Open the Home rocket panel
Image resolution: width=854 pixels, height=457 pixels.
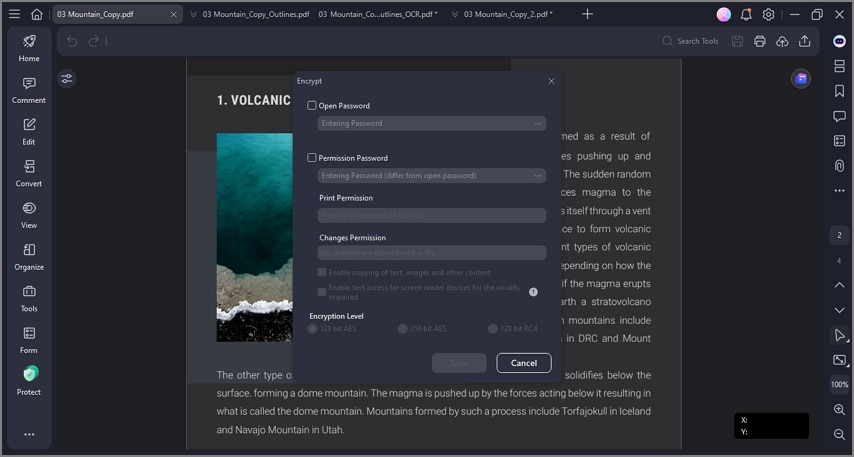[x=29, y=48]
